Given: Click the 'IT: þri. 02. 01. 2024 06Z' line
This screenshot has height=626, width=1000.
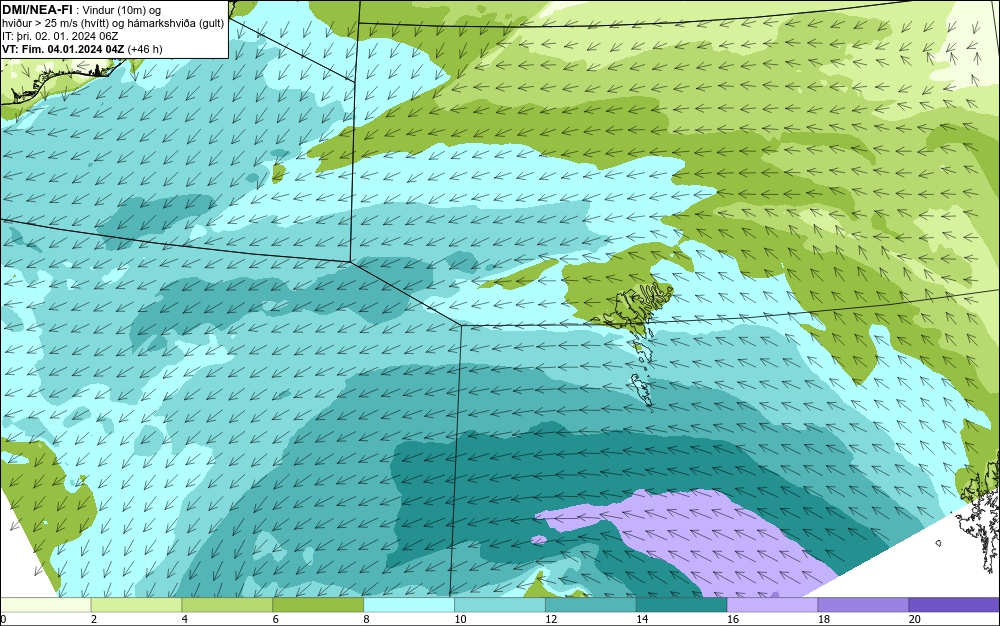Looking at the screenshot, I should [60, 36].
